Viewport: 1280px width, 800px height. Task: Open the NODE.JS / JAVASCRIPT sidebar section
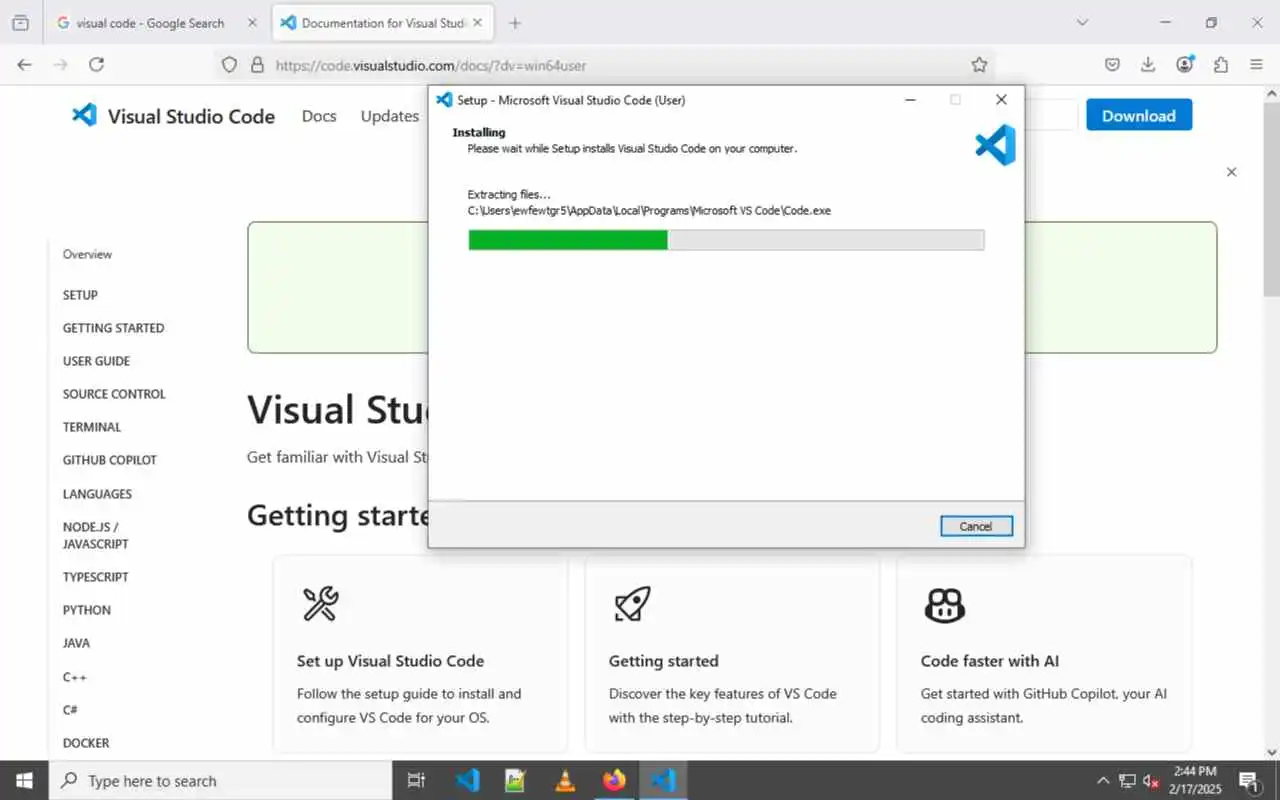(x=96, y=535)
